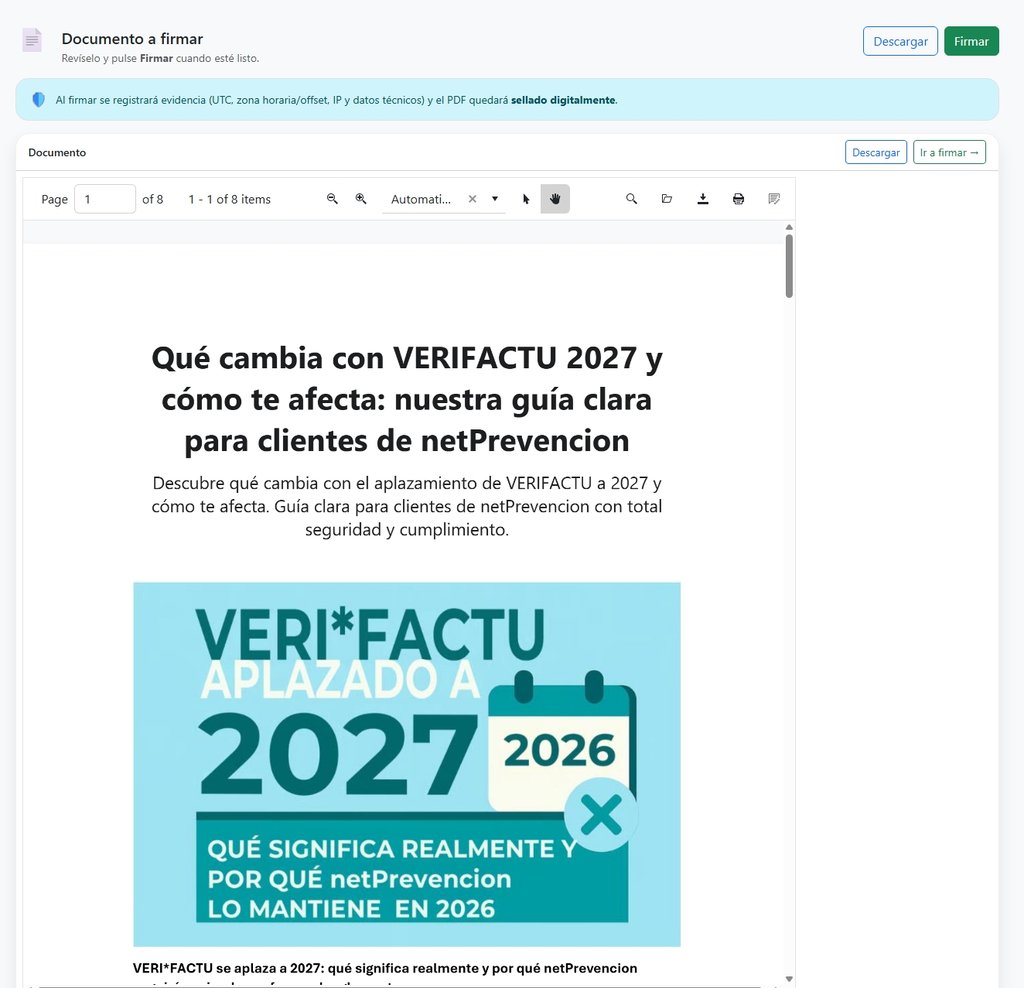Click the top header Descargar button
This screenshot has height=988, width=1024.
900,41
